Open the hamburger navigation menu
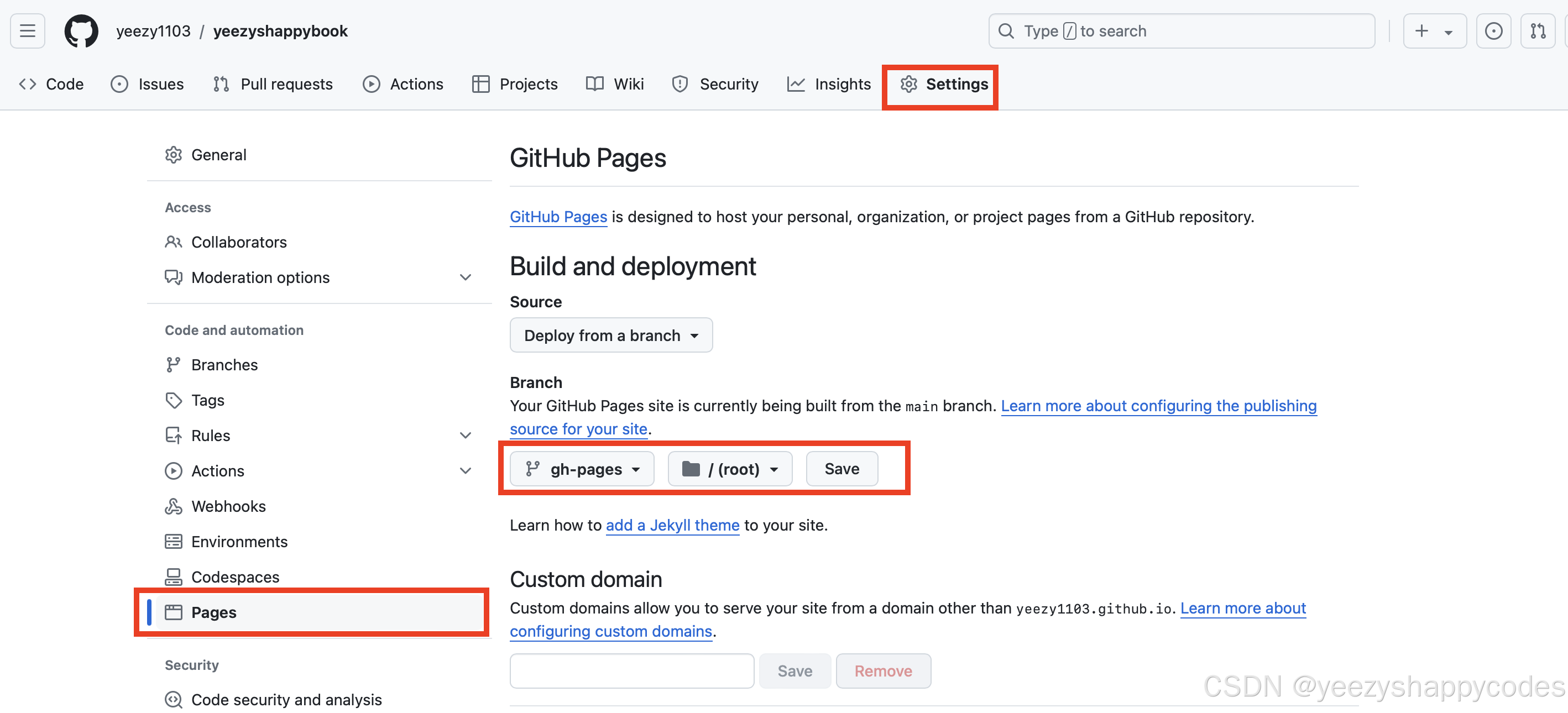This screenshot has height=713, width=1568. click(28, 31)
